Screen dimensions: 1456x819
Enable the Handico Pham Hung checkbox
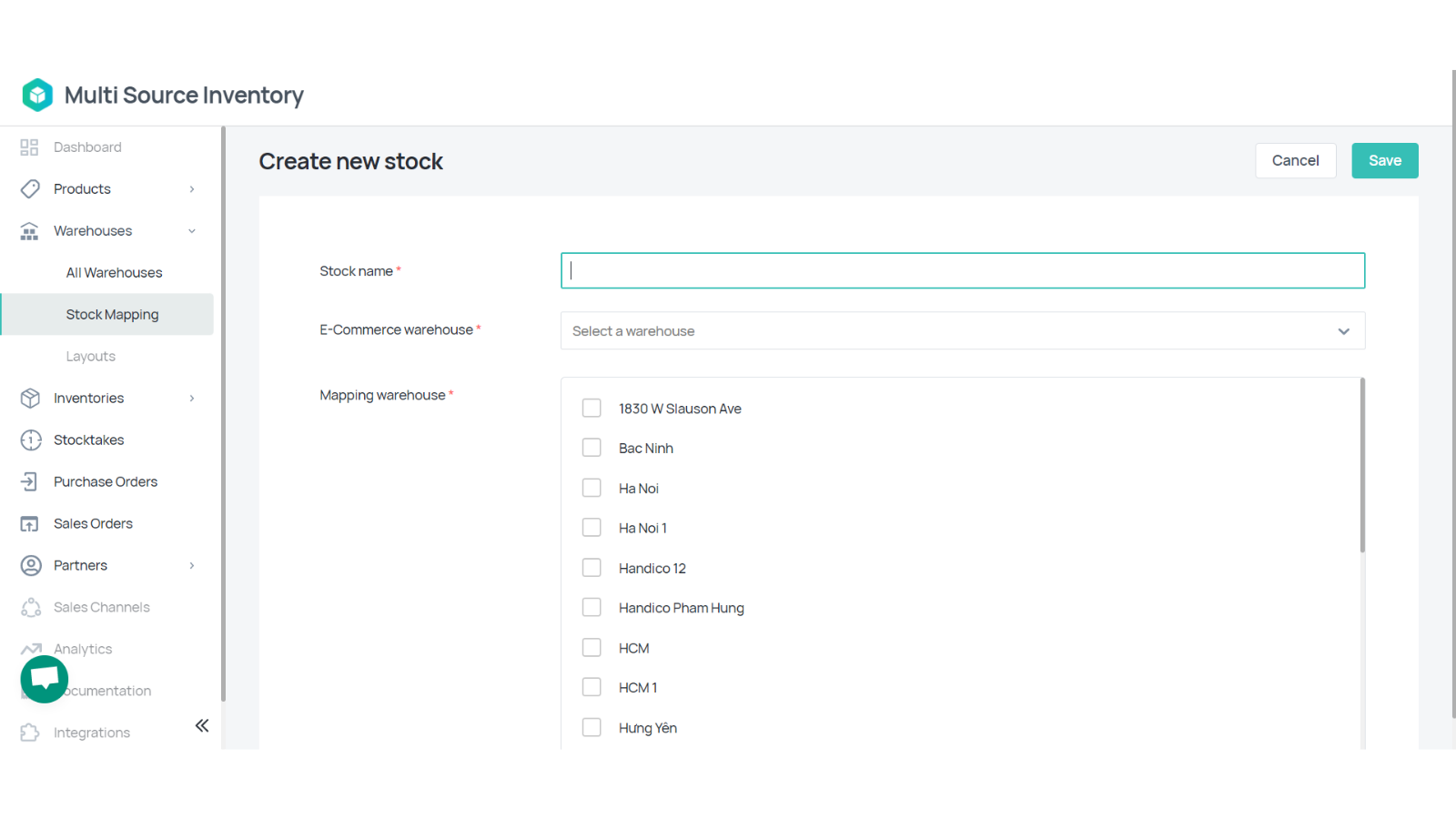[591, 608]
